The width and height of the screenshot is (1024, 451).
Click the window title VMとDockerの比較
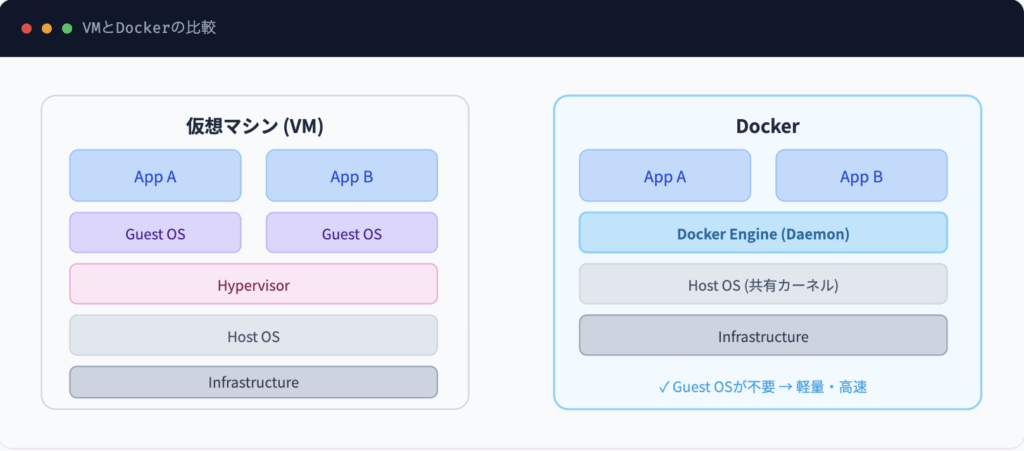click(x=150, y=28)
